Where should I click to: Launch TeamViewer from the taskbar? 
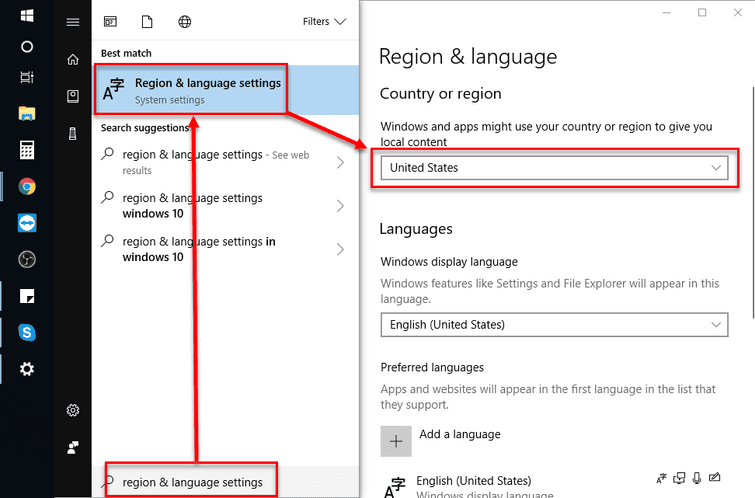click(27, 223)
